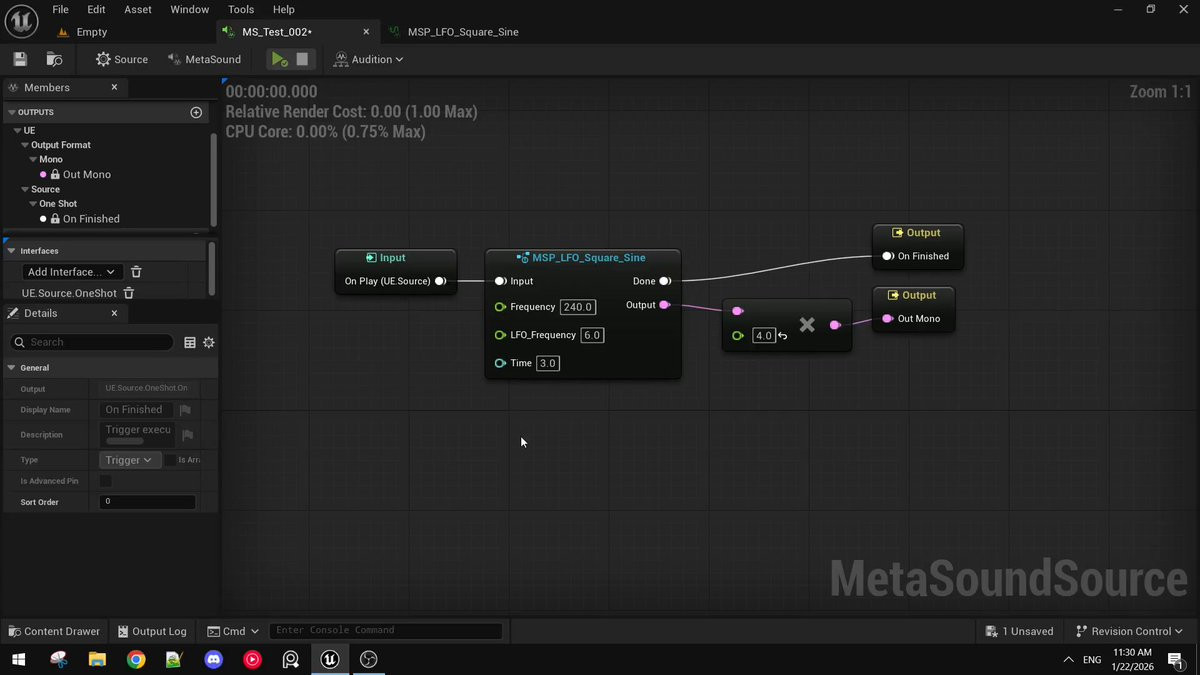Collapse the Source tree node
Image resolution: width=1200 pixels, height=675 pixels.
coord(25,189)
